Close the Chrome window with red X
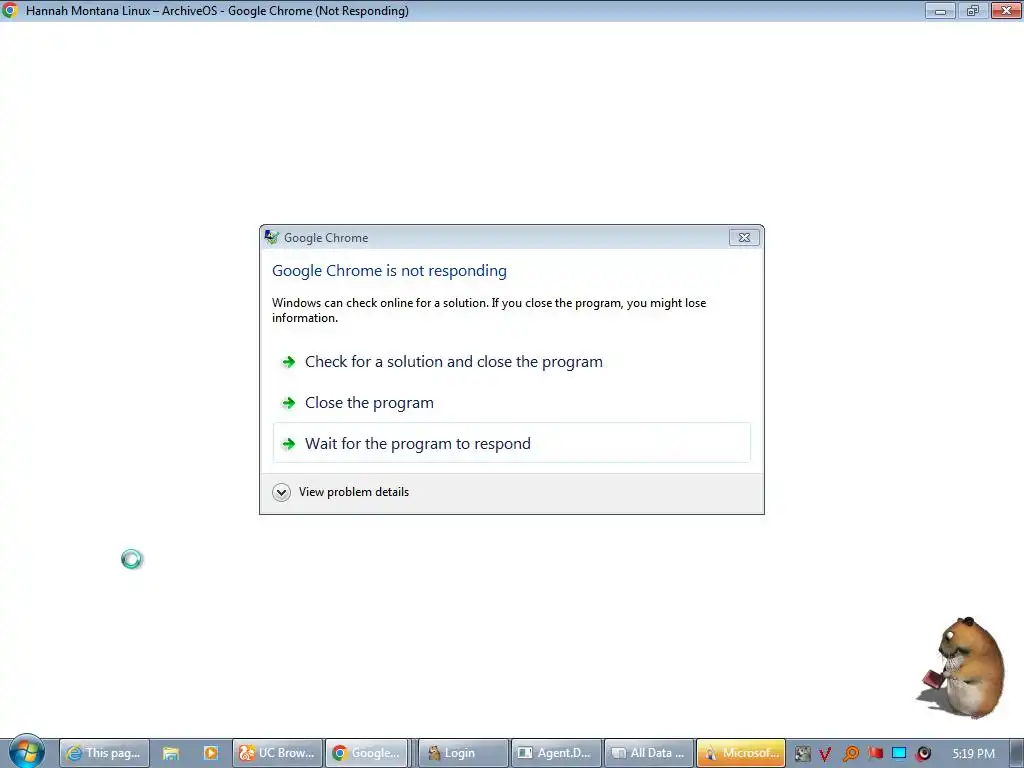 pos(1006,10)
